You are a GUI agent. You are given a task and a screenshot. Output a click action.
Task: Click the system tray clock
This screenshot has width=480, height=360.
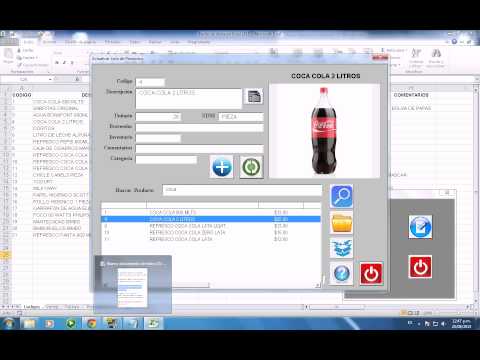[462, 323]
